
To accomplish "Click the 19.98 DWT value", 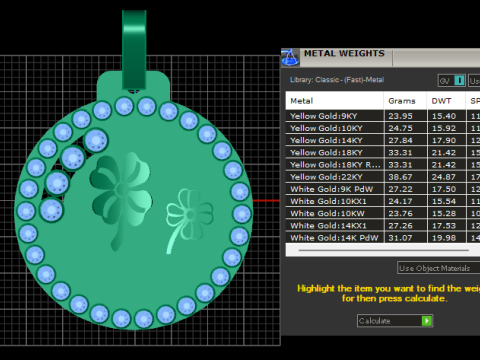I will (444, 238).
